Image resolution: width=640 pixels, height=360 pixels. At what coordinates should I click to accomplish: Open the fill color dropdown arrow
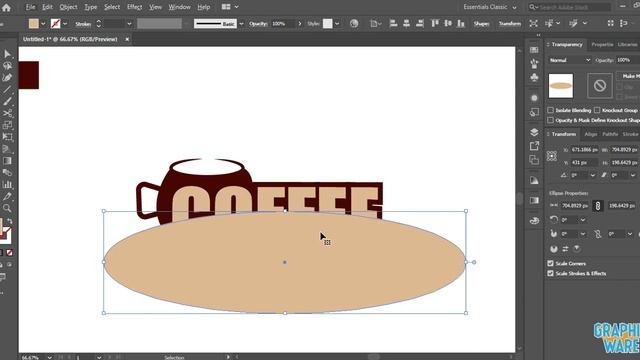(43, 24)
